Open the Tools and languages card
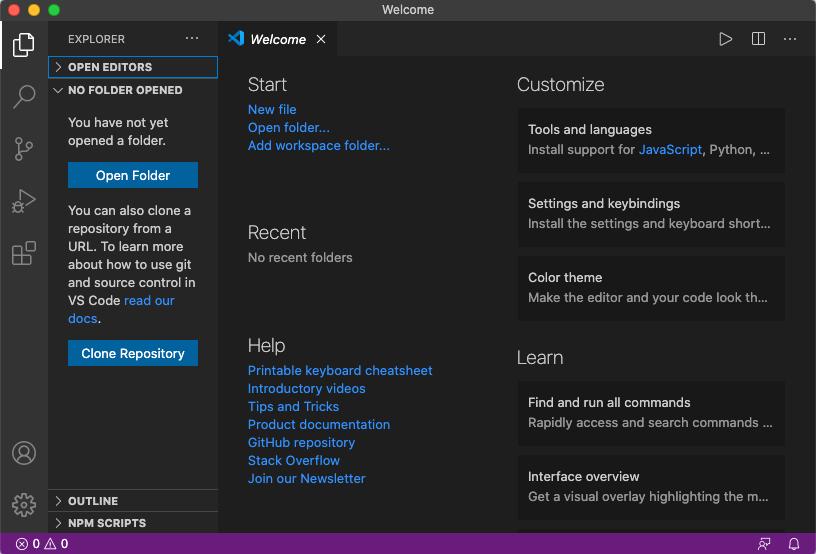The height and width of the screenshot is (554, 816). [x=651, y=140]
